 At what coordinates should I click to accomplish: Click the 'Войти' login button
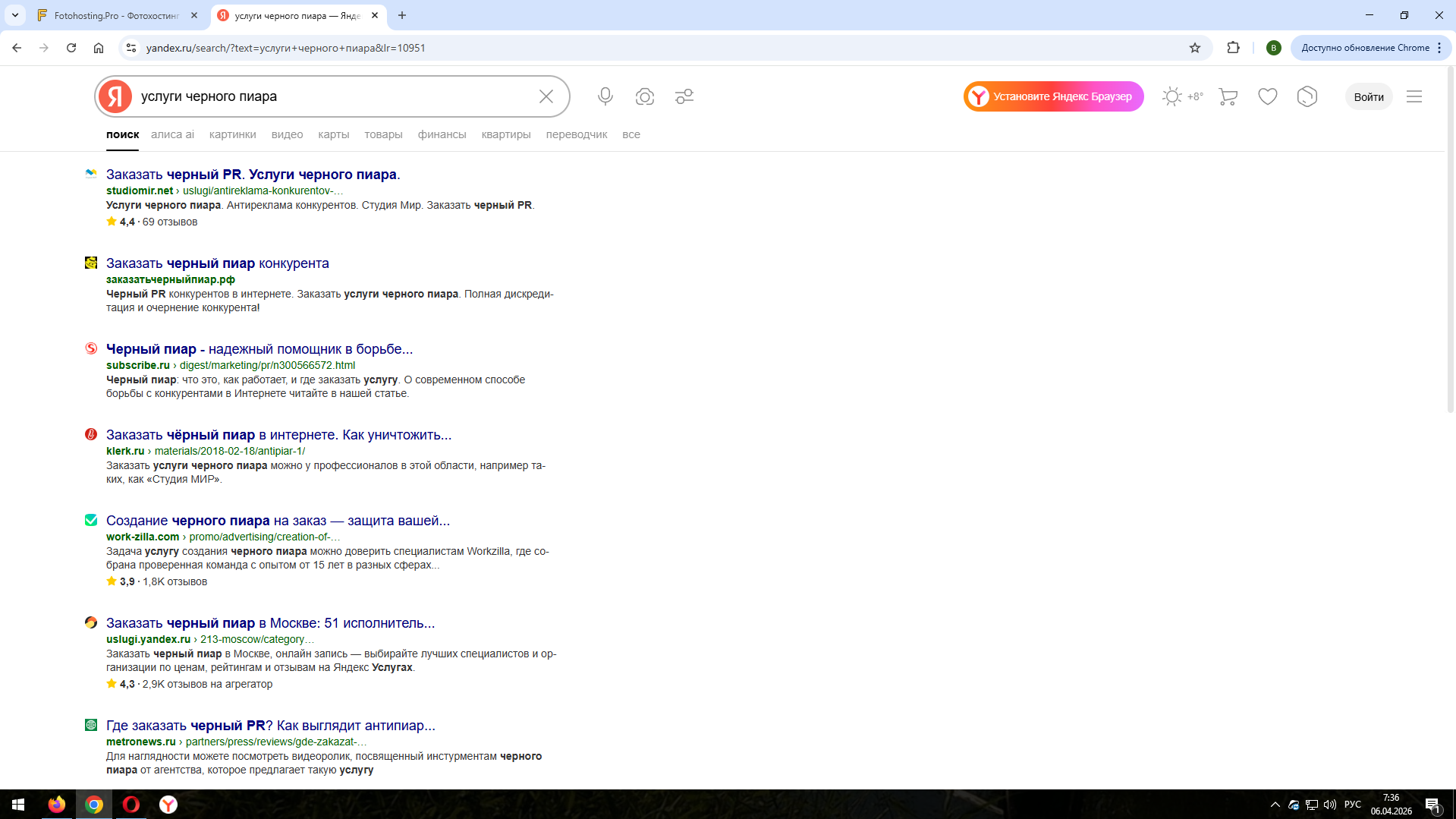pyautogui.click(x=1369, y=96)
